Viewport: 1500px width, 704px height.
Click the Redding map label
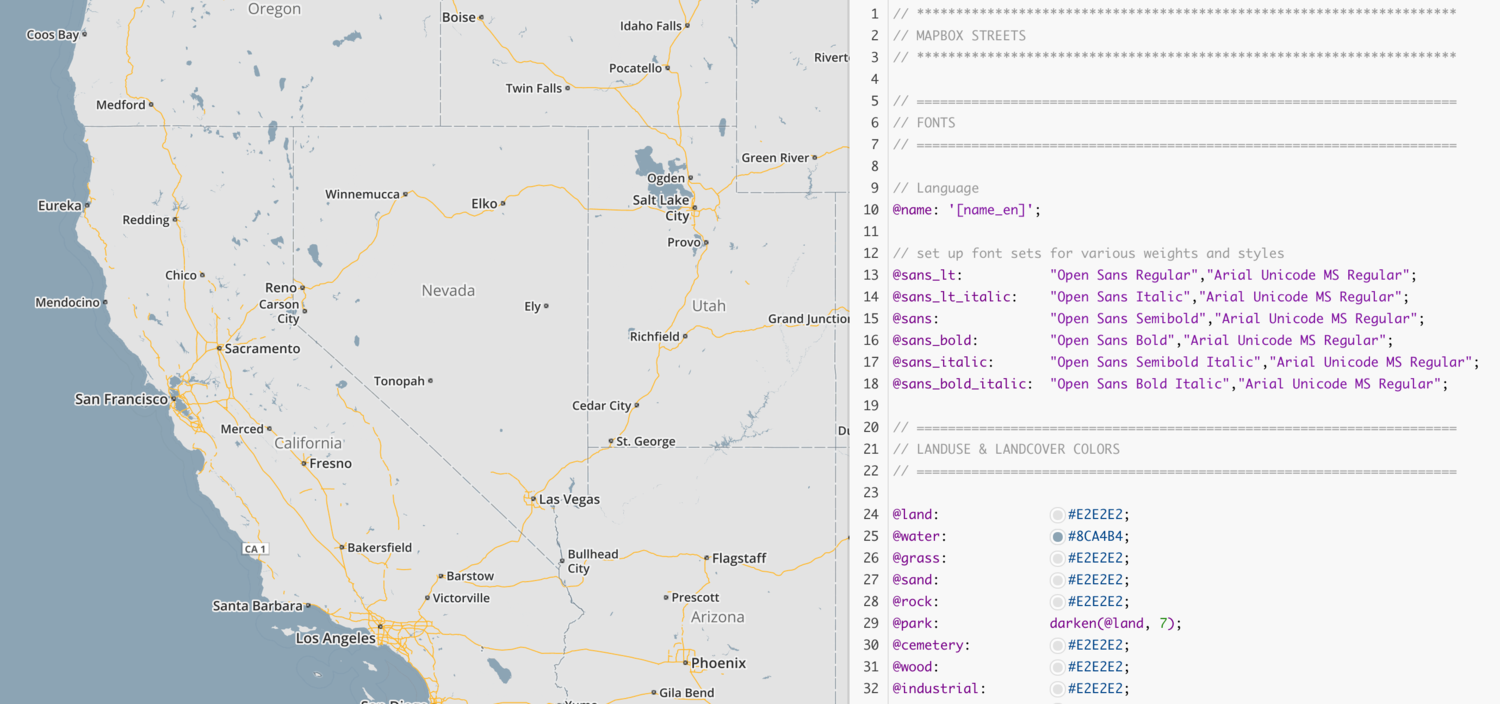146,220
